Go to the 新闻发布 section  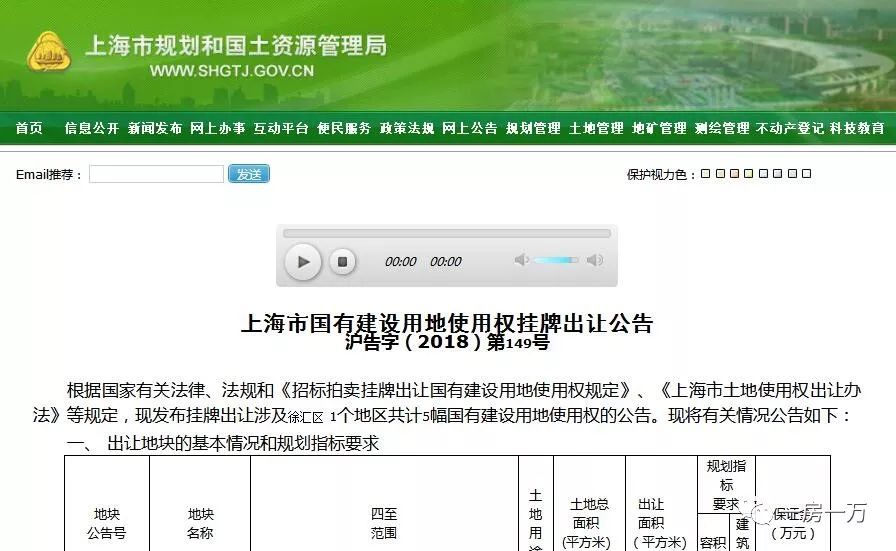(155, 128)
